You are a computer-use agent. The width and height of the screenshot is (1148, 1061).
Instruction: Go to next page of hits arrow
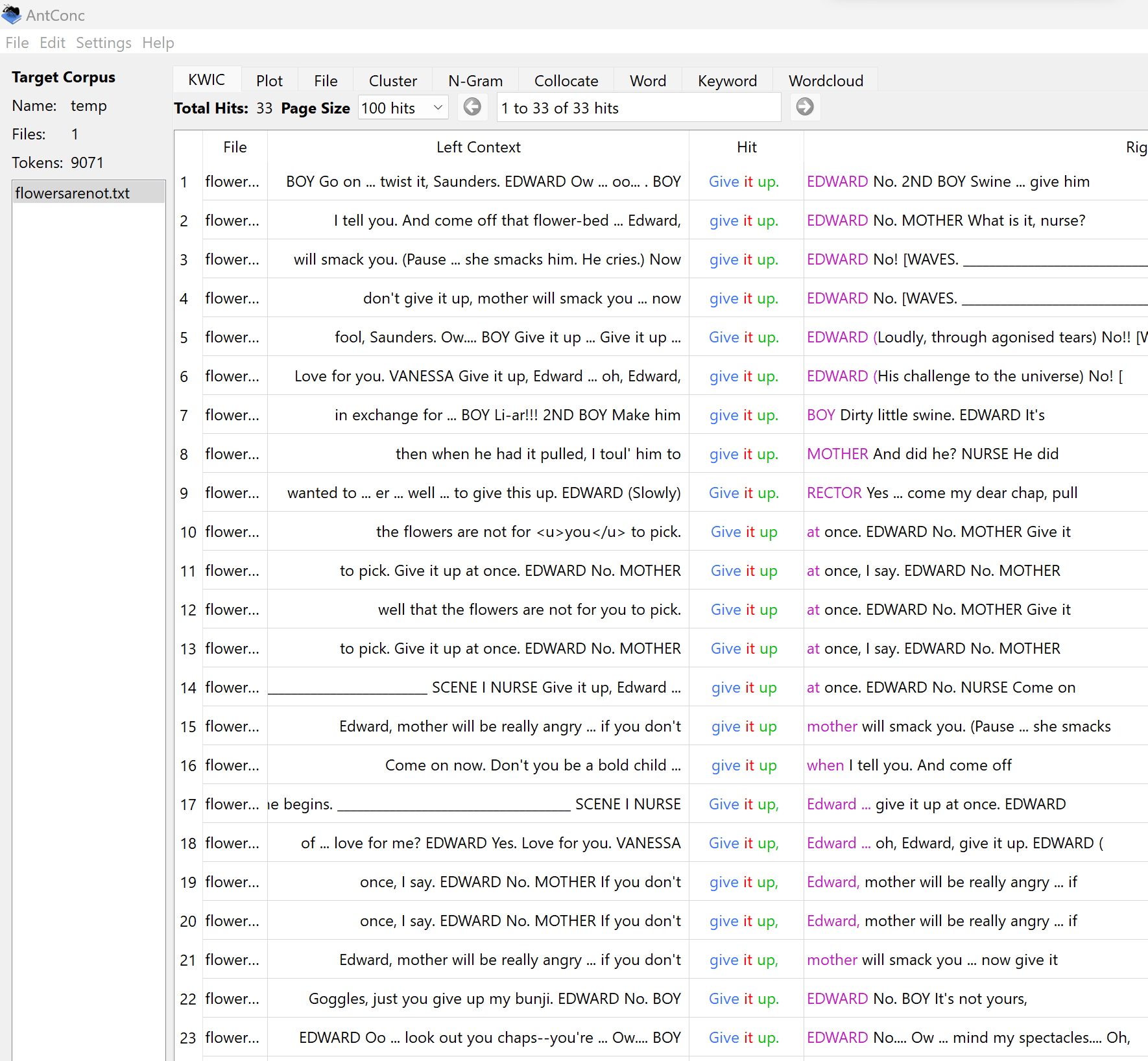(805, 107)
